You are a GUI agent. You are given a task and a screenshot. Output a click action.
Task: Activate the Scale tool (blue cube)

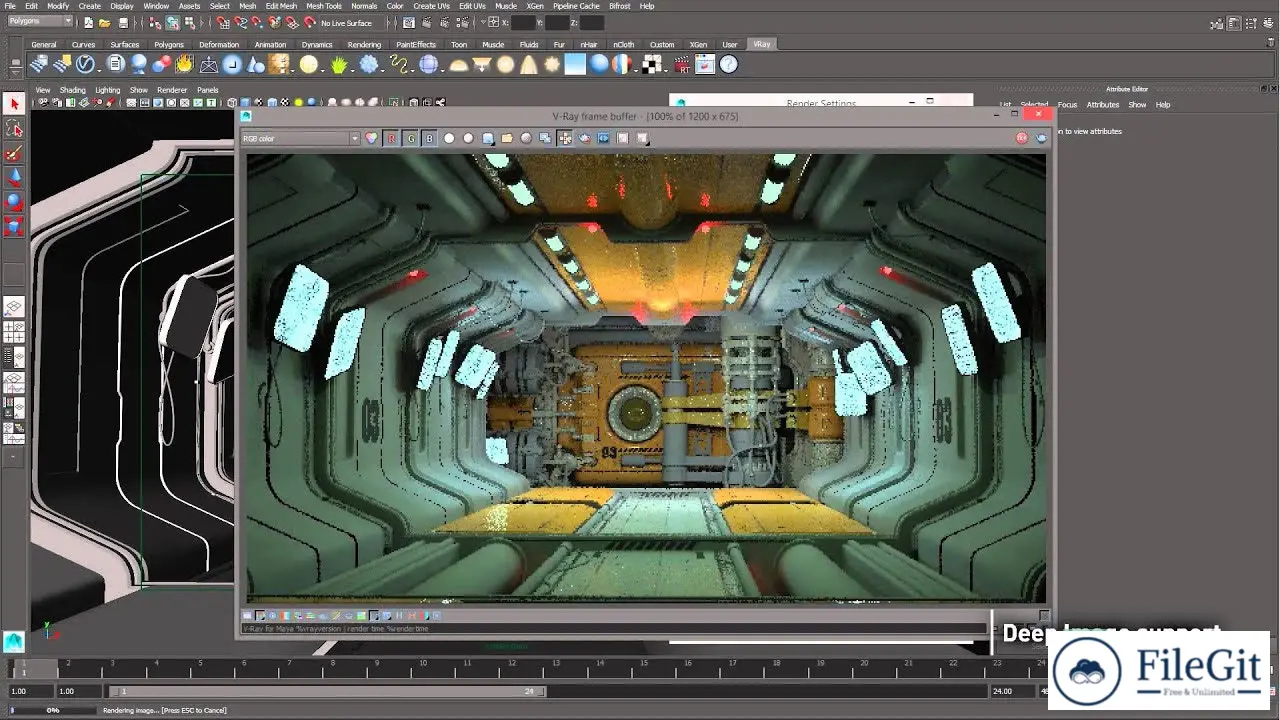point(14,227)
